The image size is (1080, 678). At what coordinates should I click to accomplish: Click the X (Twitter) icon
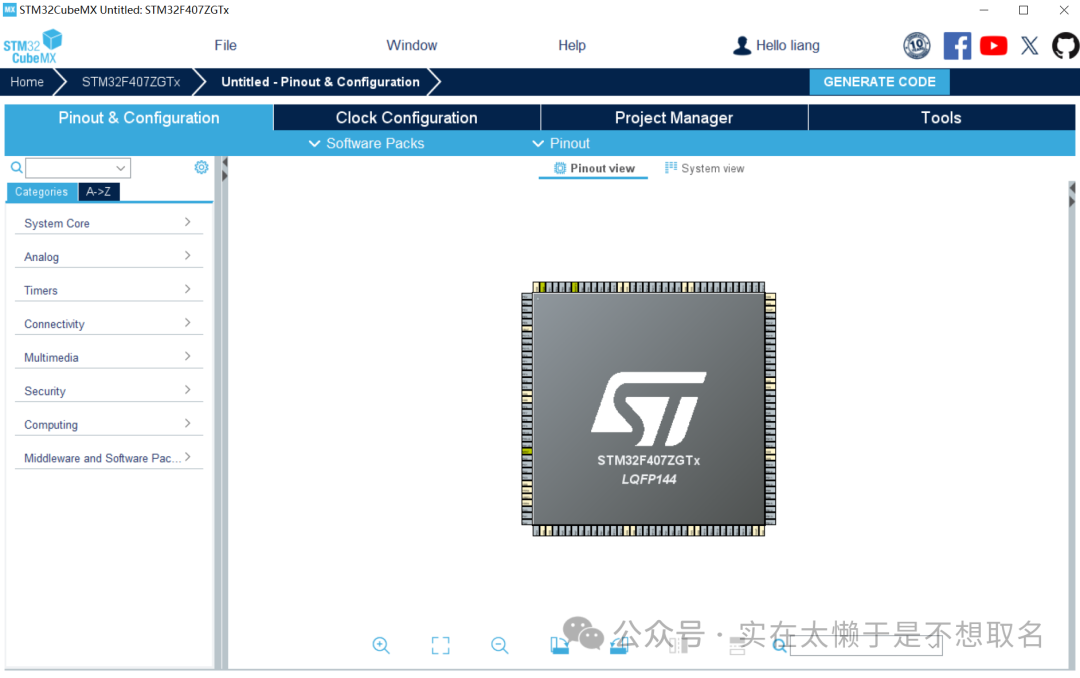(x=1029, y=46)
